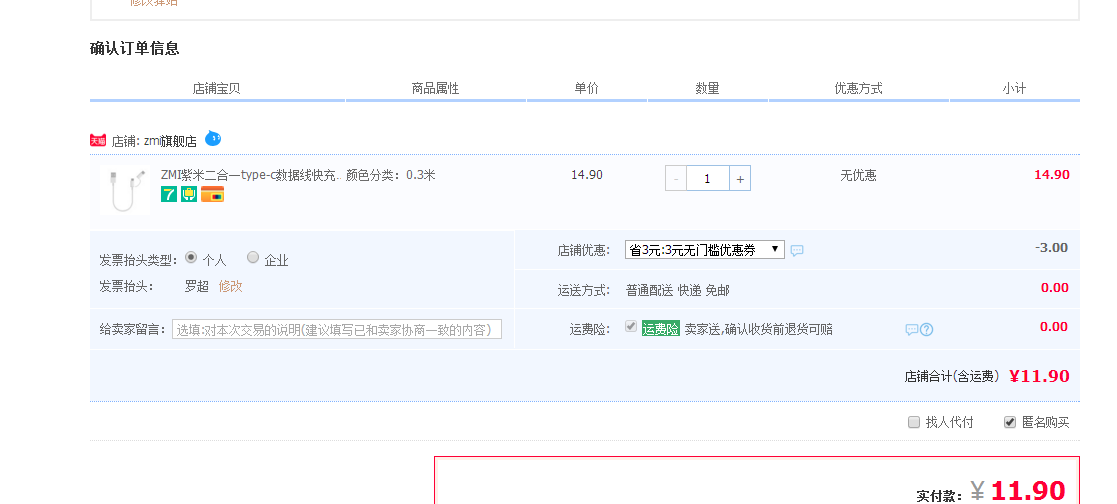1117x504 pixels.
Task: Click the 小计 column header
Action: [x=1014, y=88]
